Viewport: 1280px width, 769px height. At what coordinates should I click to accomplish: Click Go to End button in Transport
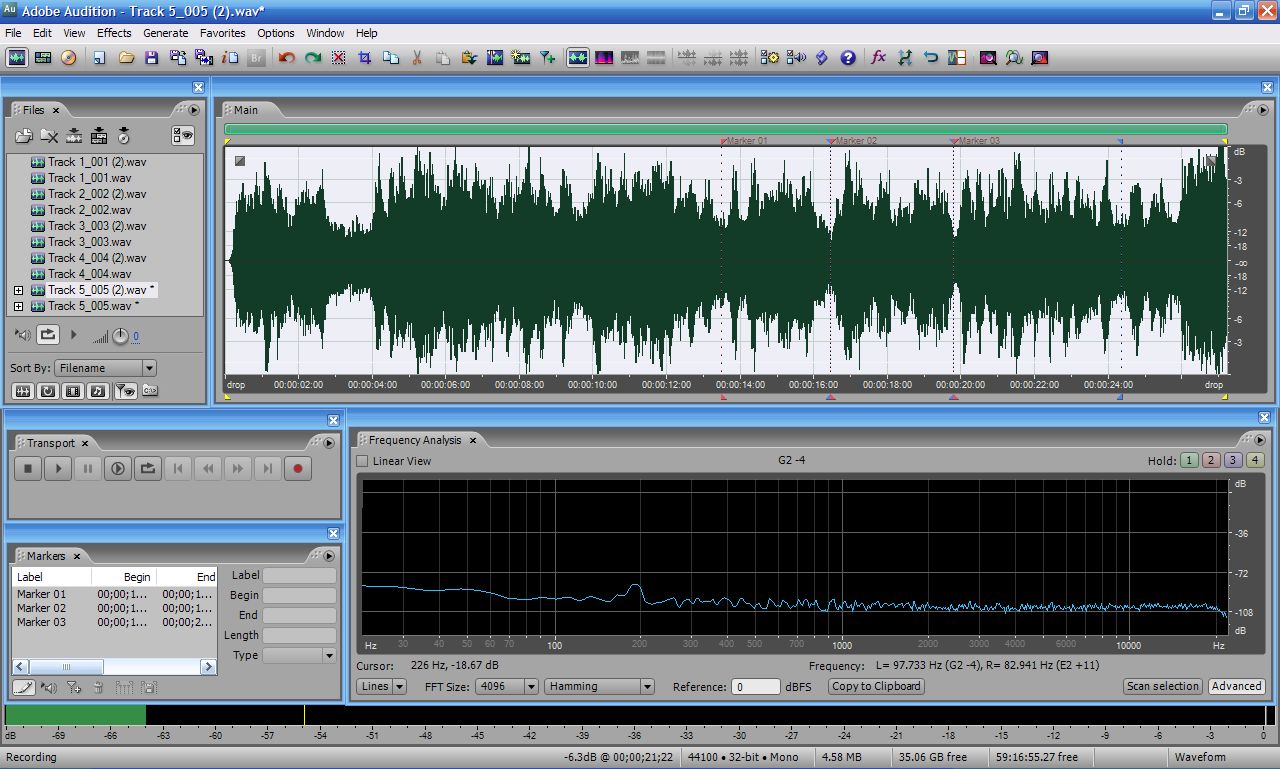tap(267, 468)
